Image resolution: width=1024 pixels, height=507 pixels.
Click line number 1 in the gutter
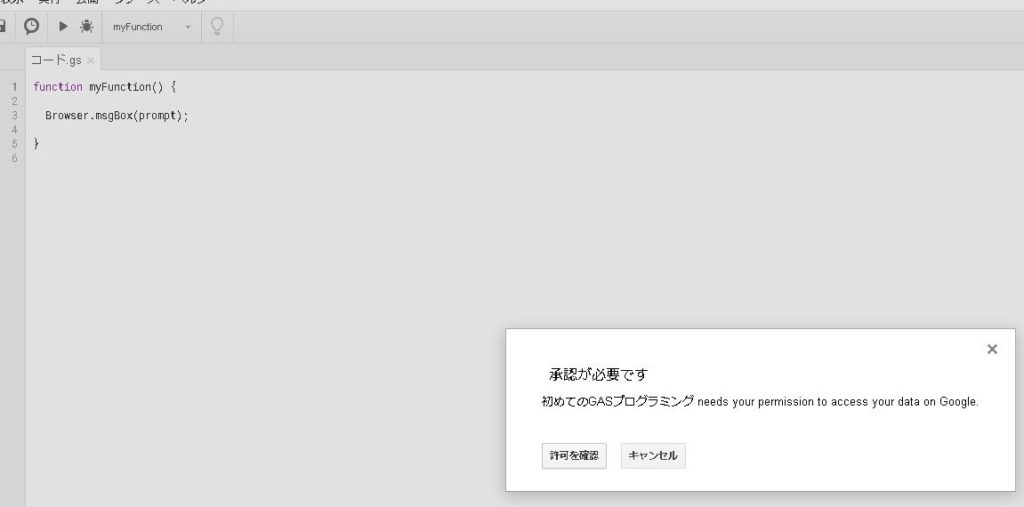tap(14, 87)
